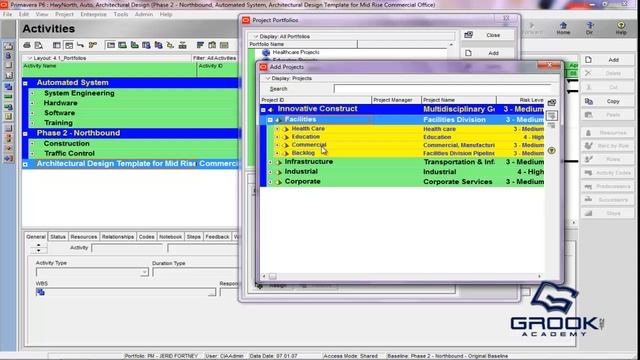
Task: Open WBS icon in the left directory bar
Action: [8, 87]
